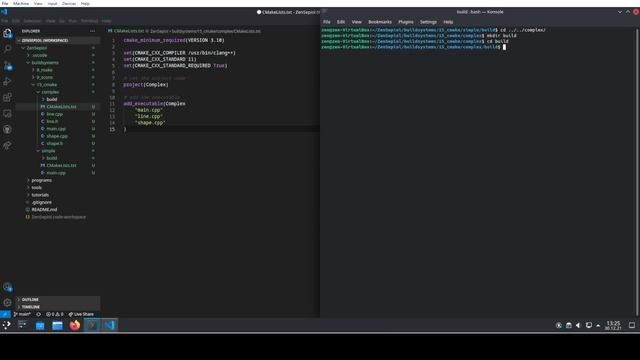The width and height of the screenshot is (640, 360).
Task: Expand hidden system tray icons arrow
Action: pos(598,325)
